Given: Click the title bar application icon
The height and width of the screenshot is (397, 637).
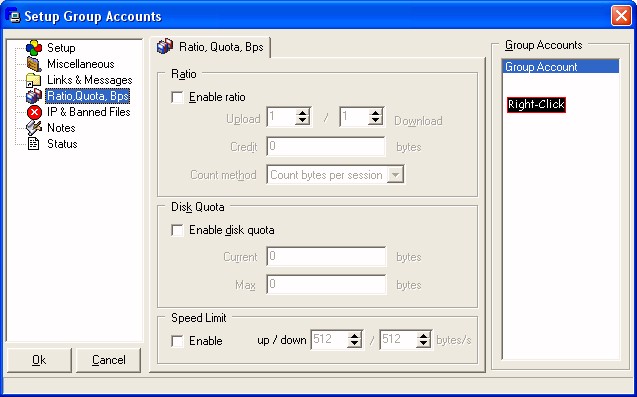Looking at the screenshot, I should click(14, 16).
